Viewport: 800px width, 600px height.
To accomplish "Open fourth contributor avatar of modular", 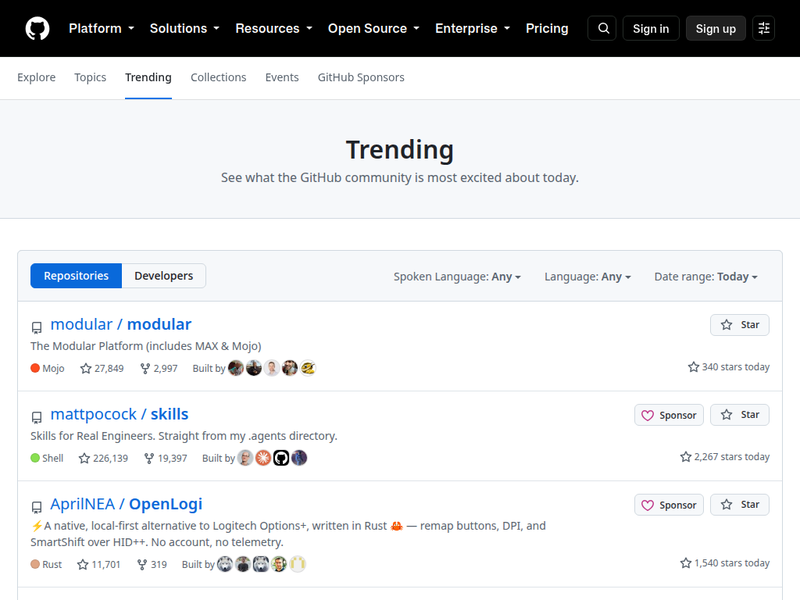I will (x=289, y=368).
